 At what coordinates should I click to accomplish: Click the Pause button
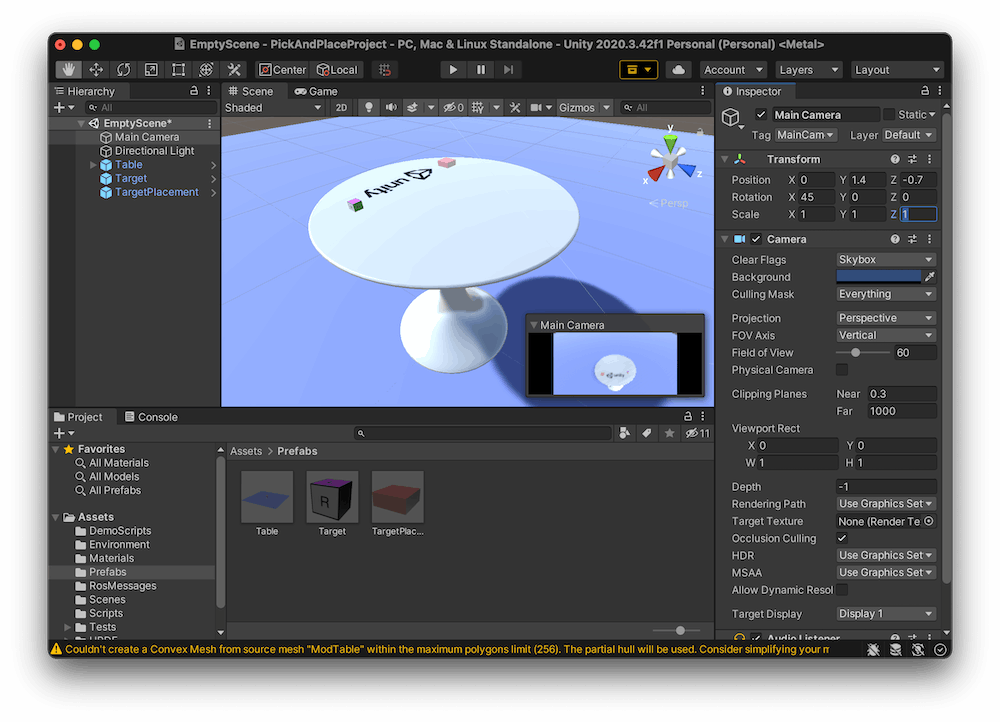[x=481, y=70]
